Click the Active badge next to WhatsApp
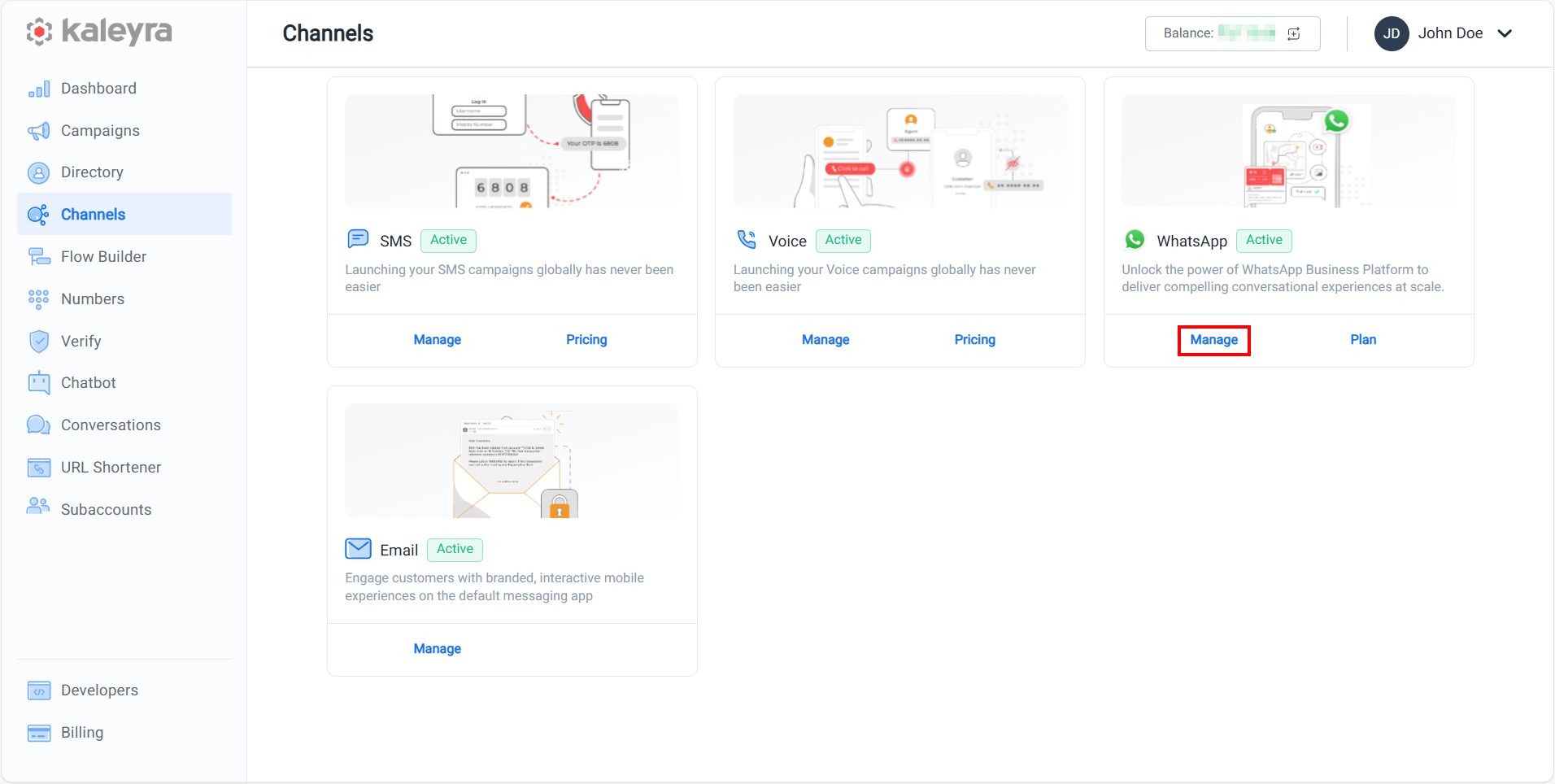The width and height of the screenshot is (1555, 784). (x=1265, y=241)
